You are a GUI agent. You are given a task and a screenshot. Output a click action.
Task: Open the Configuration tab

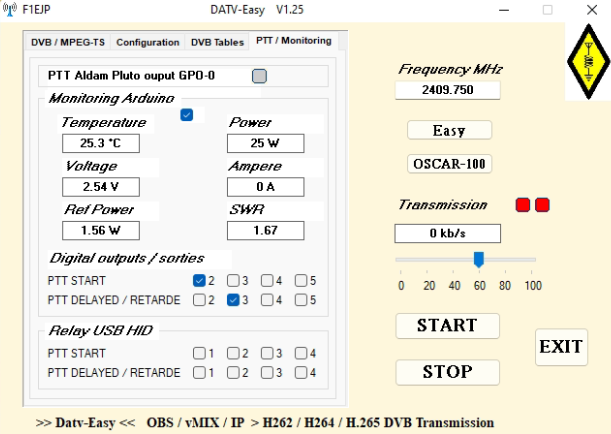tap(148, 42)
